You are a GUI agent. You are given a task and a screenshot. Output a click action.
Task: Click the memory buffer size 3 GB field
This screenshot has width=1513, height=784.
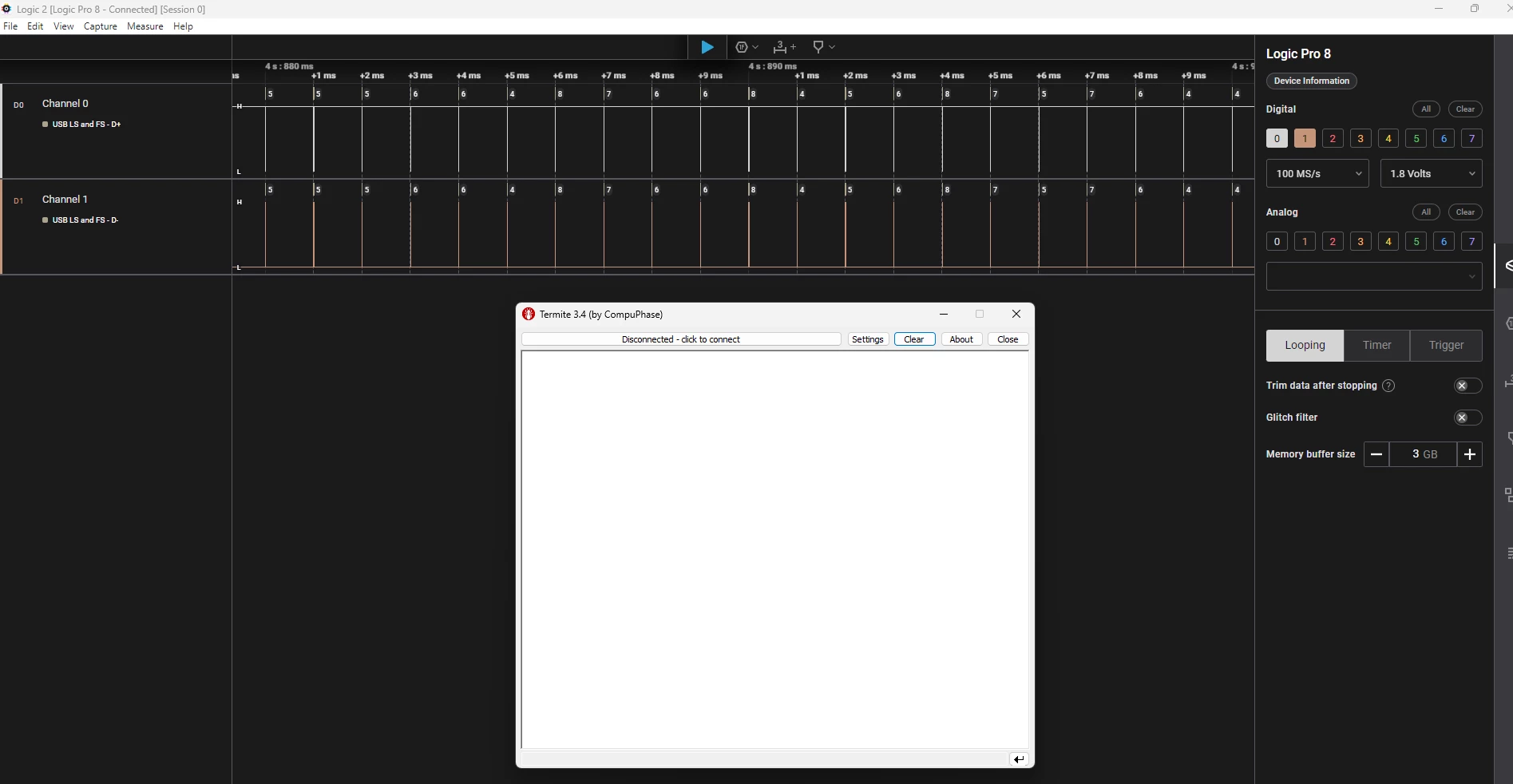tap(1423, 454)
